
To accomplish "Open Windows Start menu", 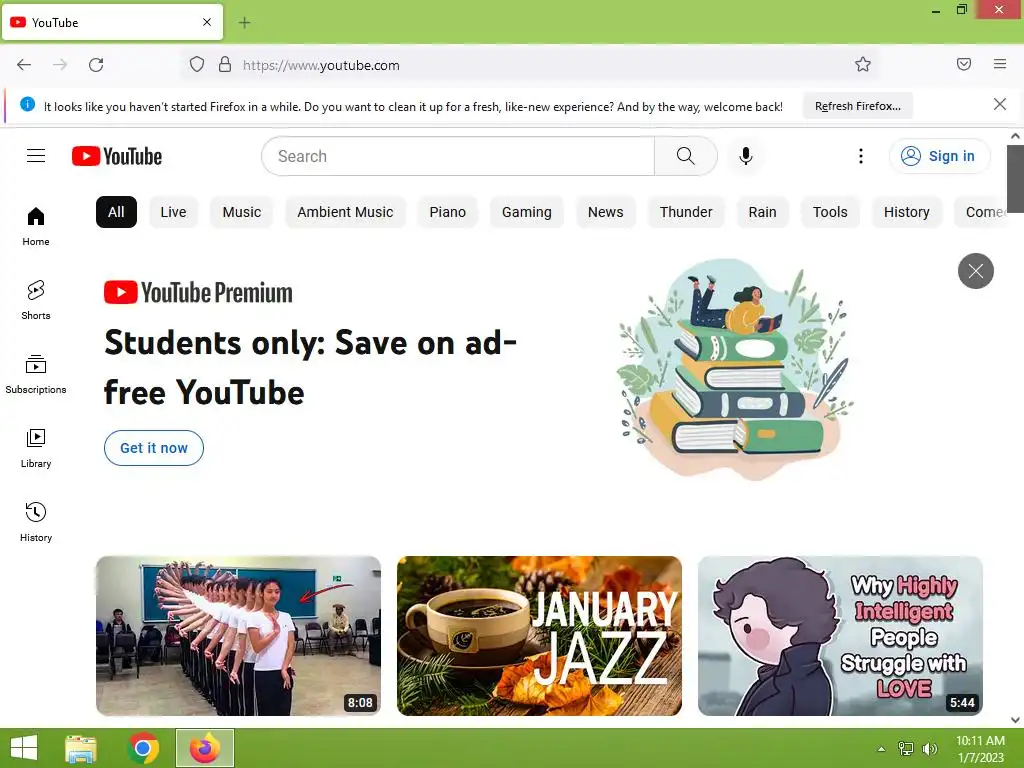I will pyautogui.click(x=24, y=748).
